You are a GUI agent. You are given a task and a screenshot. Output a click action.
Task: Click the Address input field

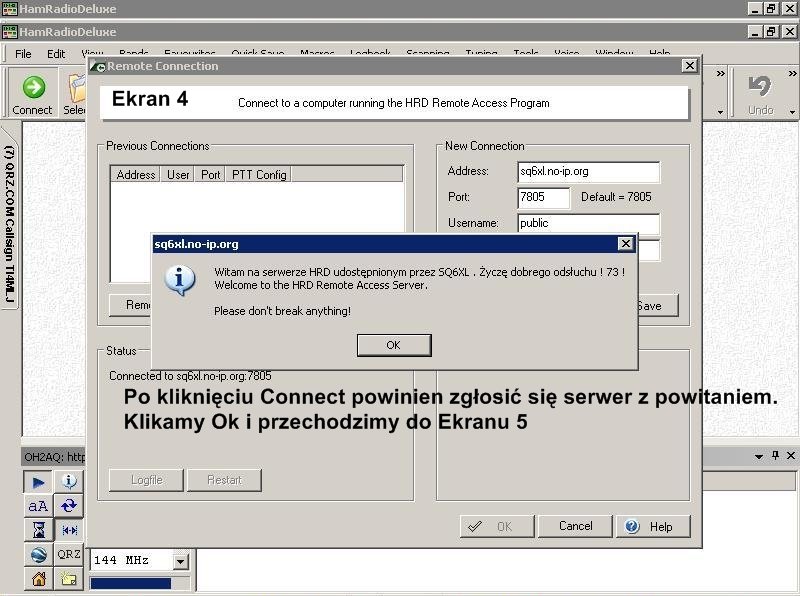588,172
